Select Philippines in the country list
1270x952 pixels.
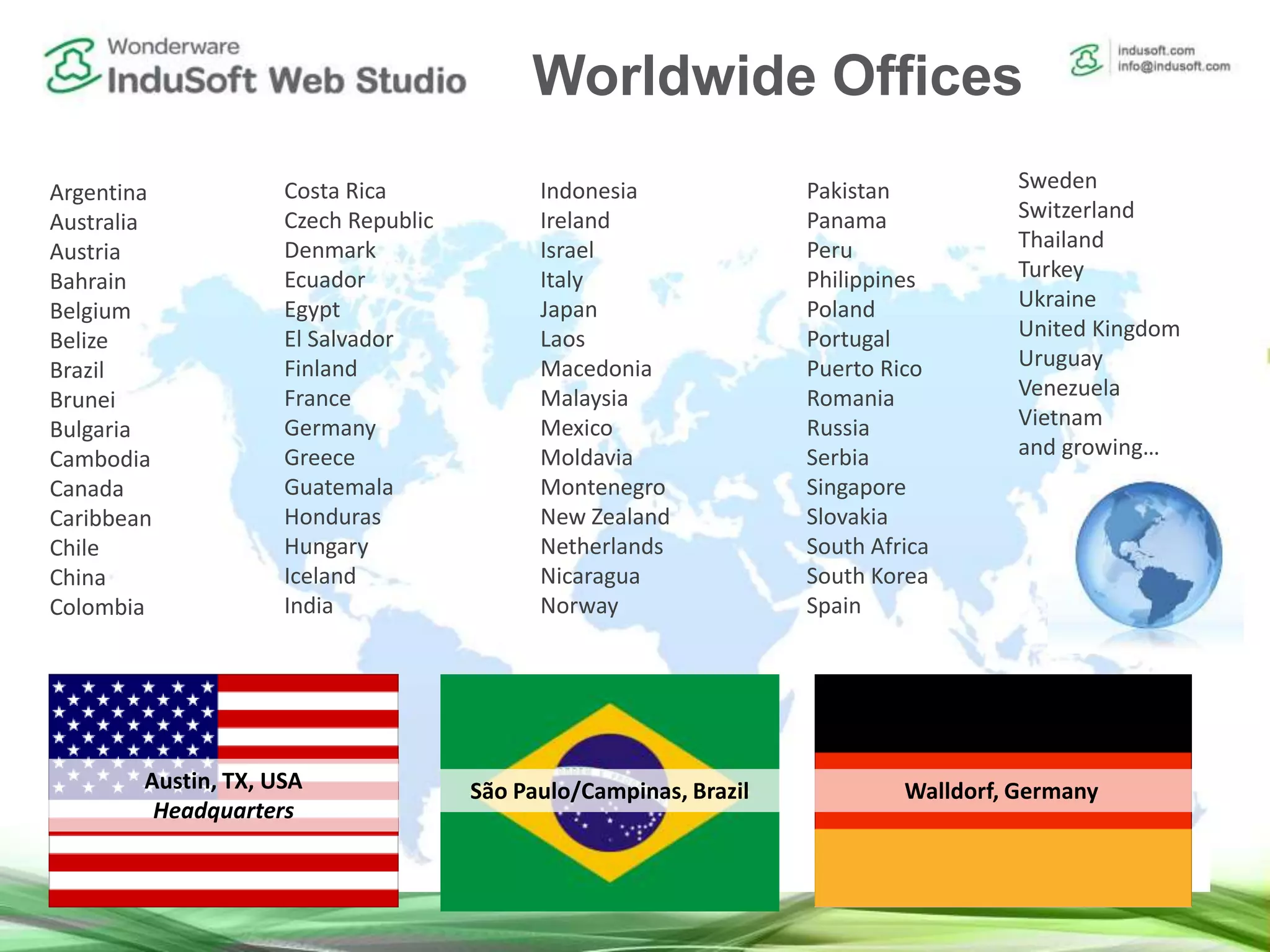click(861, 280)
